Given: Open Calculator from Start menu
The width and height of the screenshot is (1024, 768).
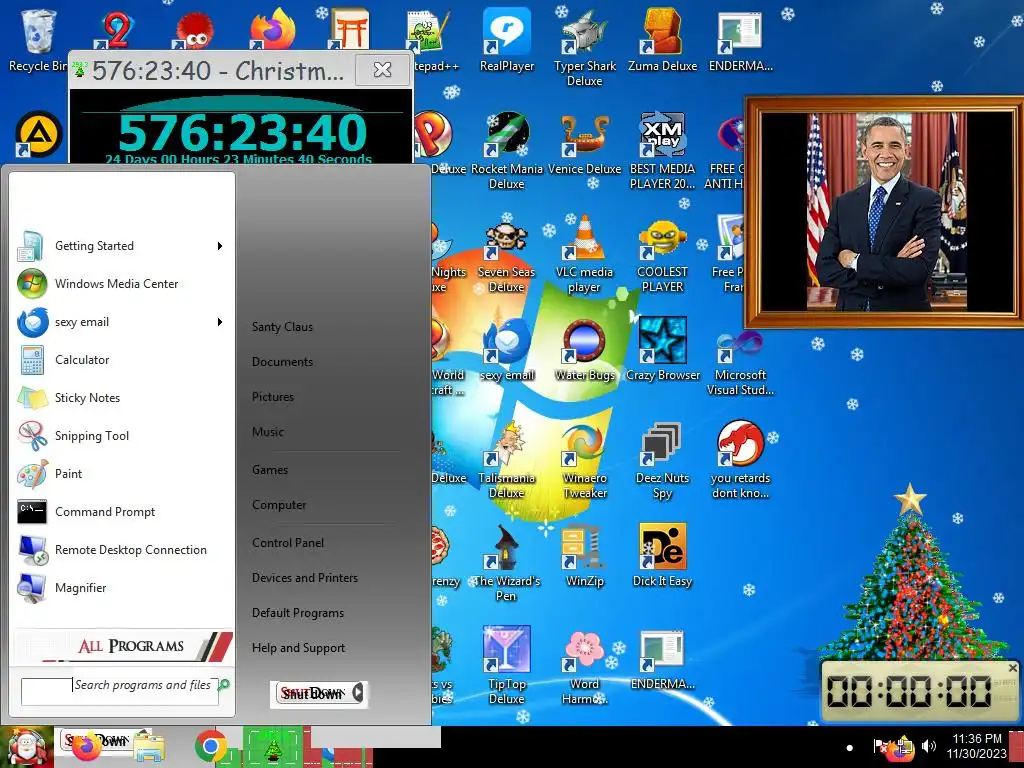Looking at the screenshot, I should point(121,360).
